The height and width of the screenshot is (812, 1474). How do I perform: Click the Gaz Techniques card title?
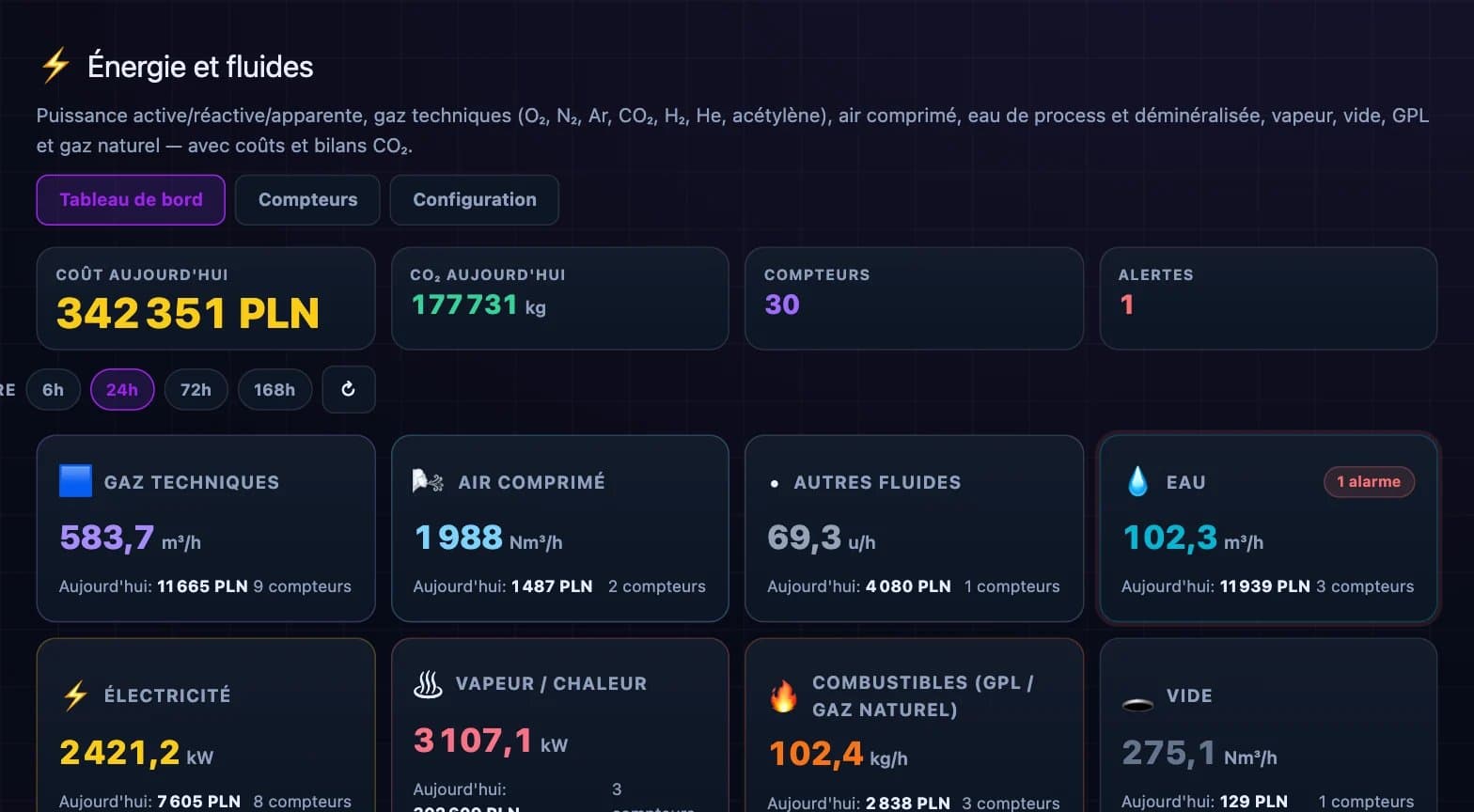click(x=192, y=482)
